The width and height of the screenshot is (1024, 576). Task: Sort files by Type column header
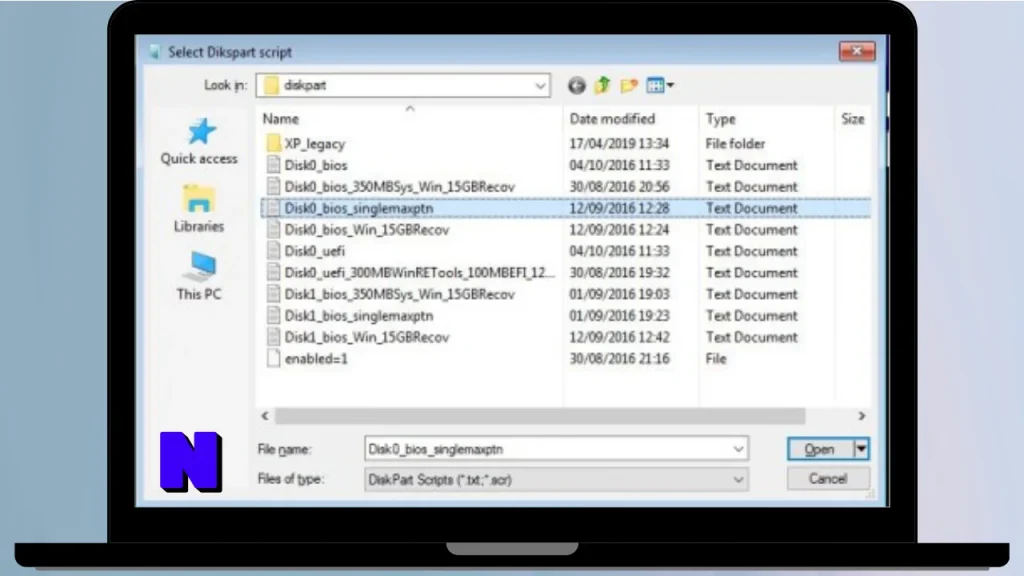click(x=720, y=119)
